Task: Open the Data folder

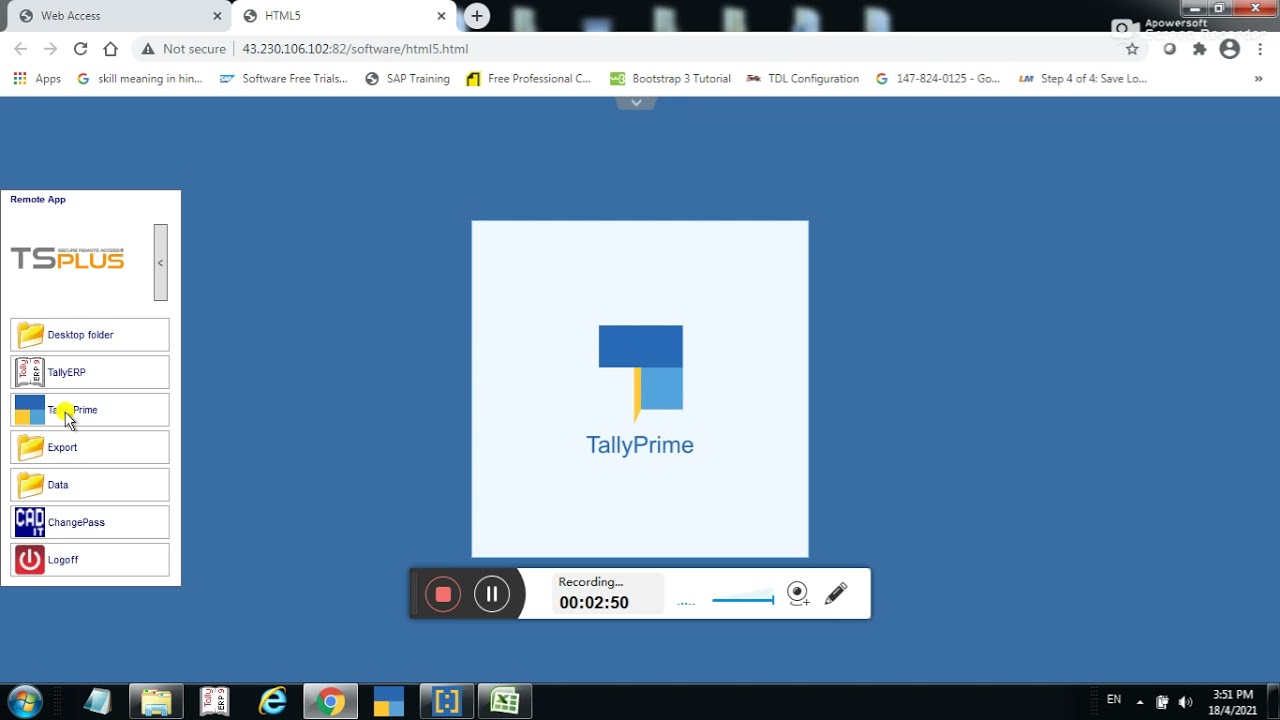Action: [x=90, y=485]
